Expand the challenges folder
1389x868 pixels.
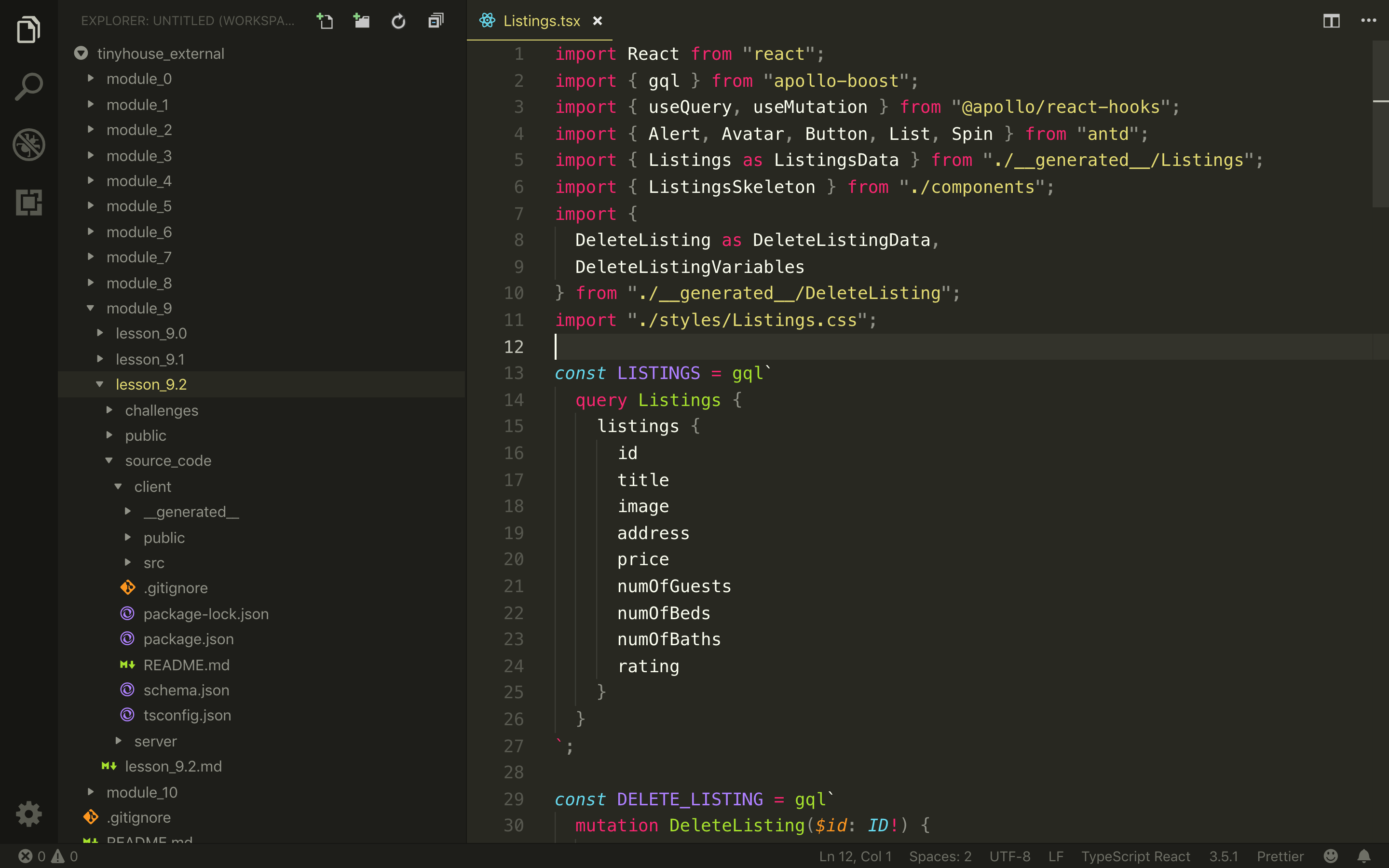pyautogui.click(x=161, y=410)
